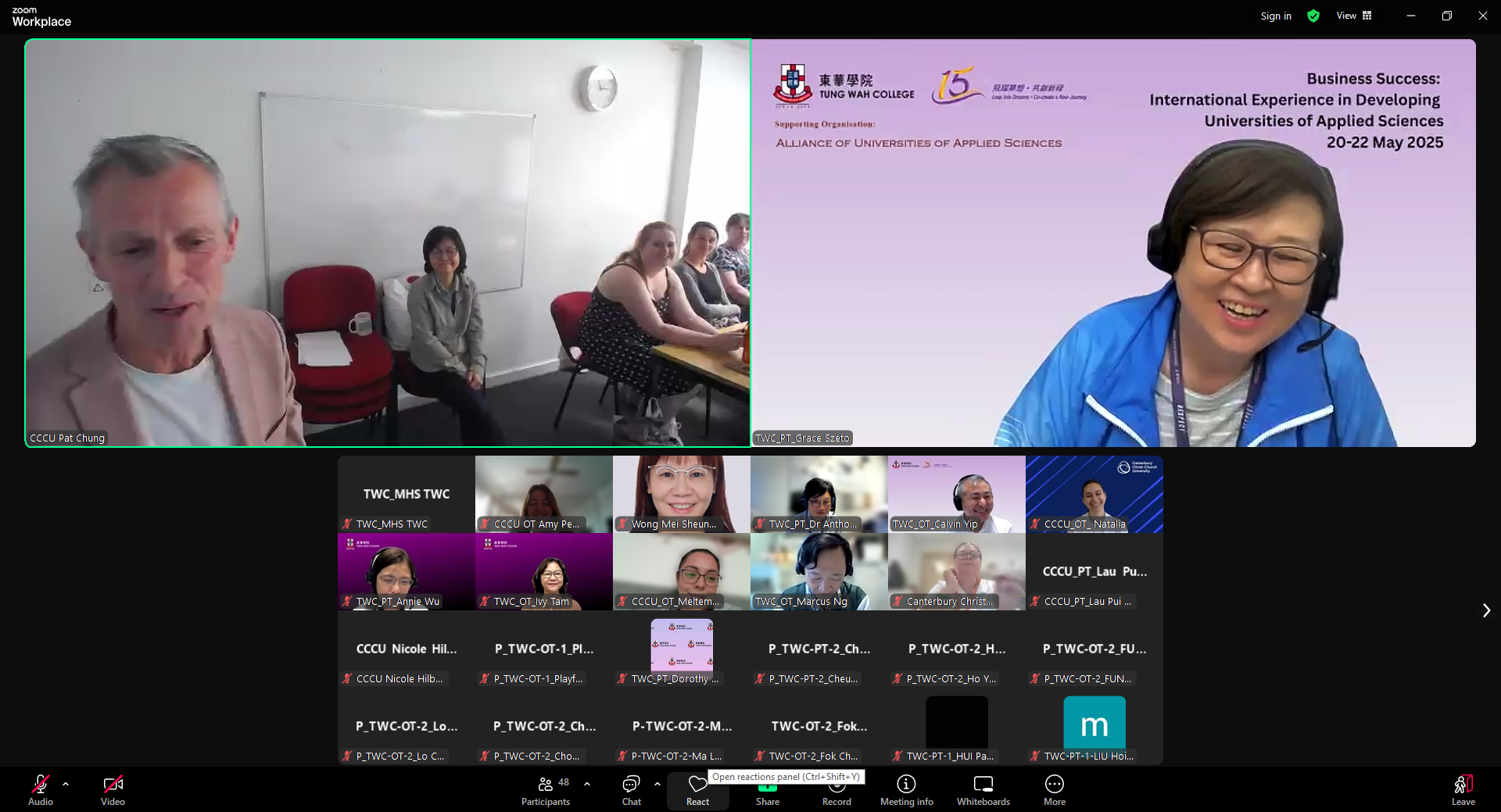Image resolution: width=1501 pixels, height=812 pixels.
Task: Click muted mic icon on TWC_PT_Annie Wu tile
Action: (x=347, y=601)
